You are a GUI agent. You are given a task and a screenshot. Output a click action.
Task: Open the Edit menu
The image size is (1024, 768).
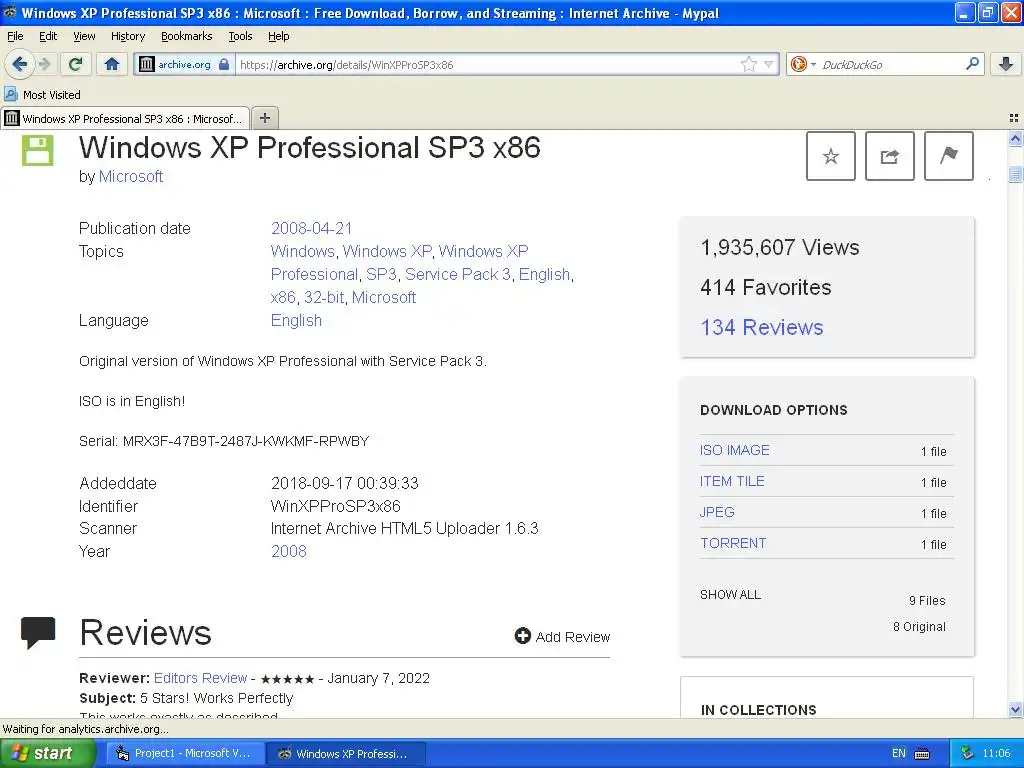click(x=48, y=36)
